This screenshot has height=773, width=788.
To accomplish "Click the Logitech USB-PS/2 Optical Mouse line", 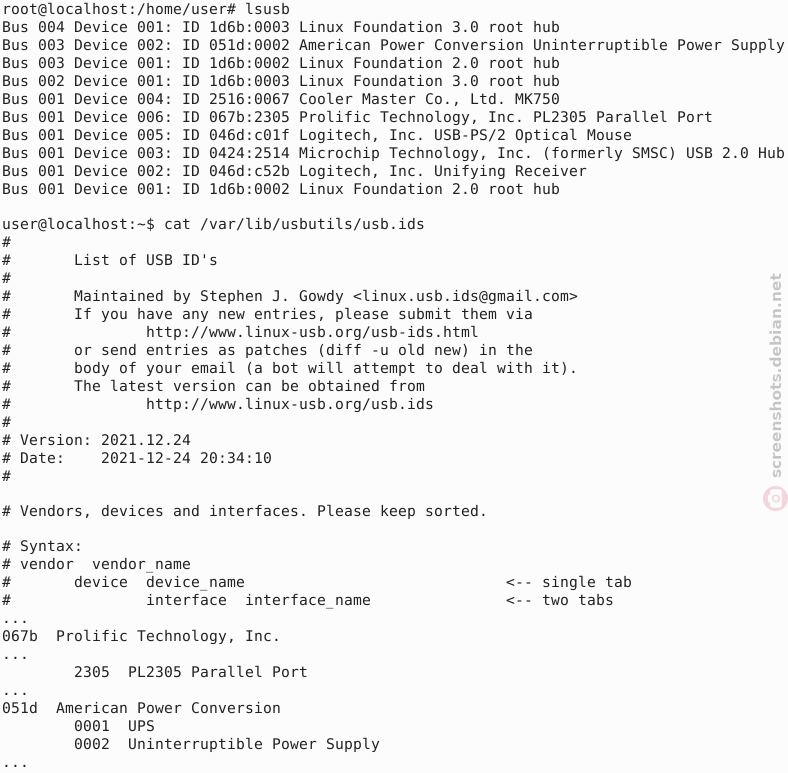I will [x=317, y=135].
